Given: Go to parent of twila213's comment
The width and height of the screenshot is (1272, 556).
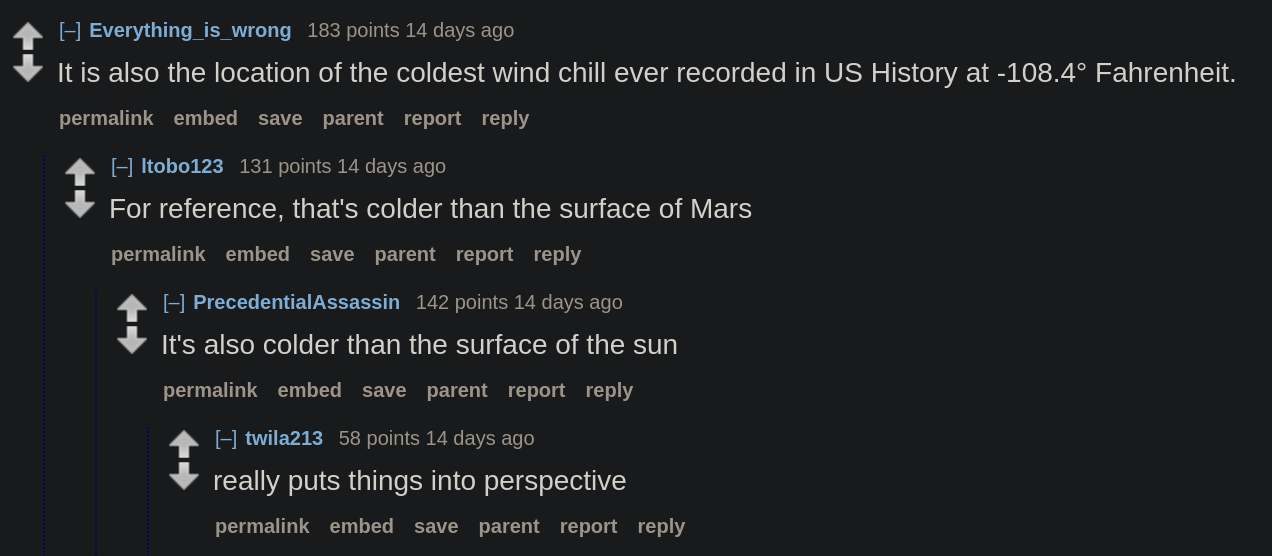Looking at the screenshot, I should (509, 526).
